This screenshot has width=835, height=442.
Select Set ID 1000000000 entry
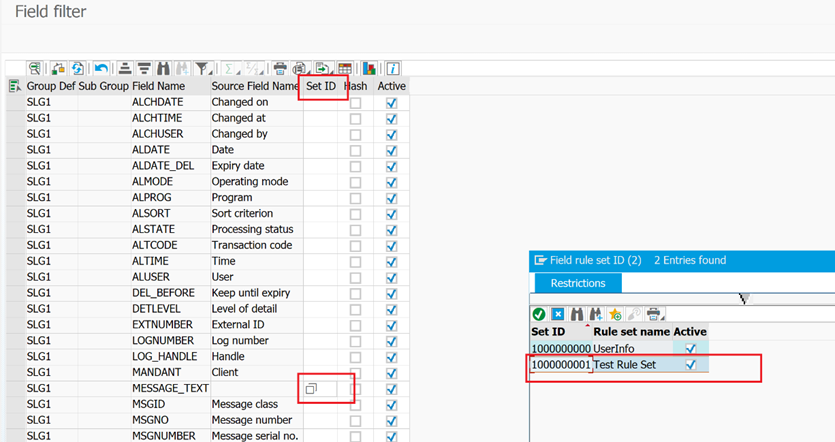(561, 348)
